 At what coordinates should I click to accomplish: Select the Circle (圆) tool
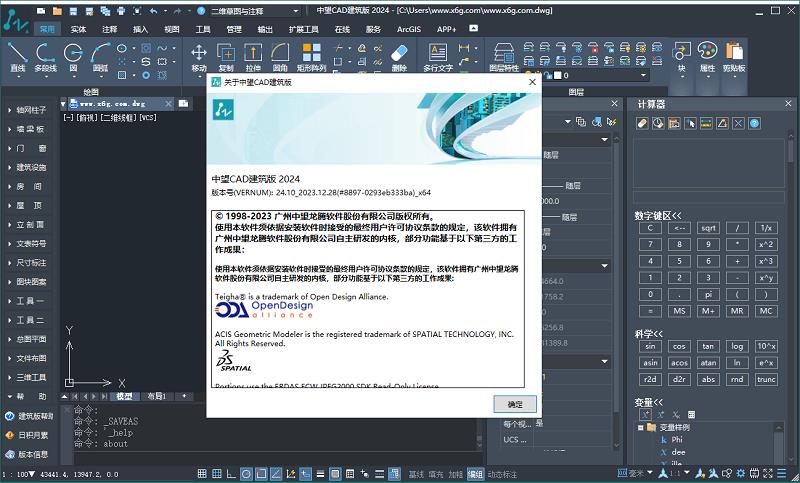[73, 57]
